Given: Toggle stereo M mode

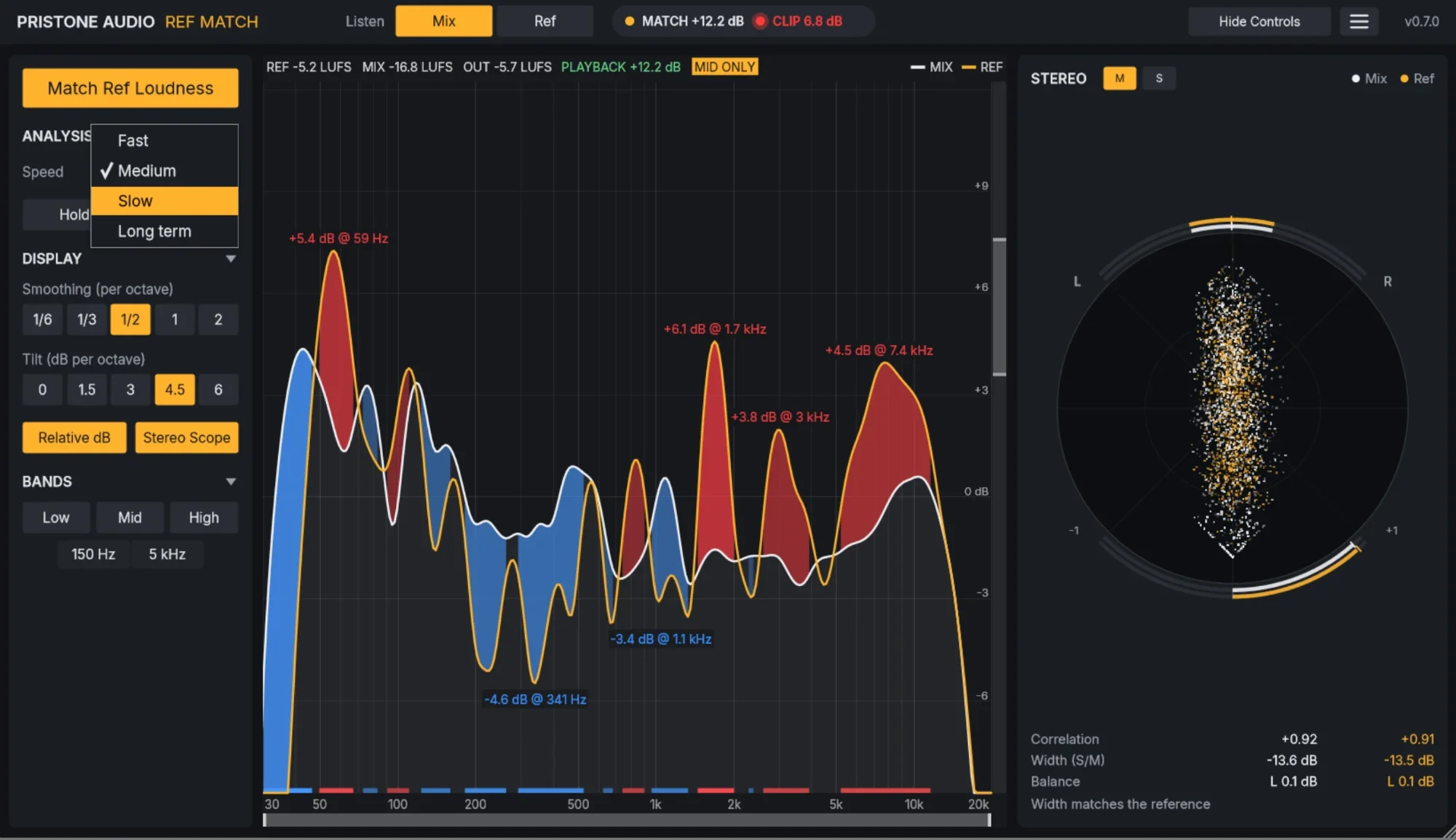Looking at the screenshot, I should point(1120,78).
